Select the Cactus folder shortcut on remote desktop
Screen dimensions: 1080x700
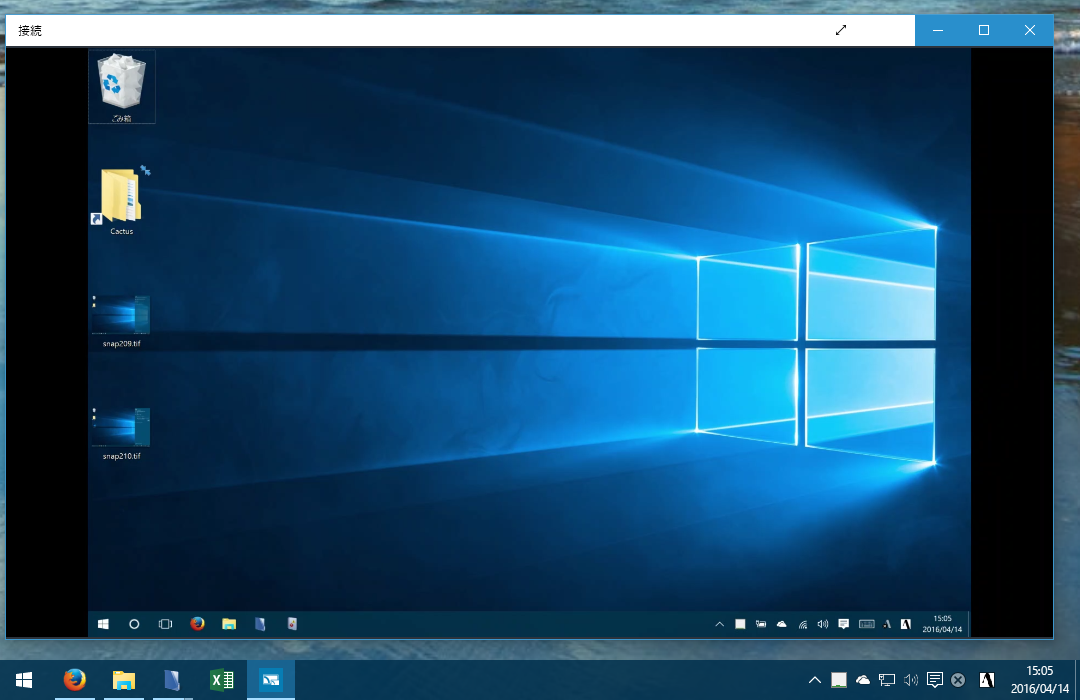click(x=121, y=200)
